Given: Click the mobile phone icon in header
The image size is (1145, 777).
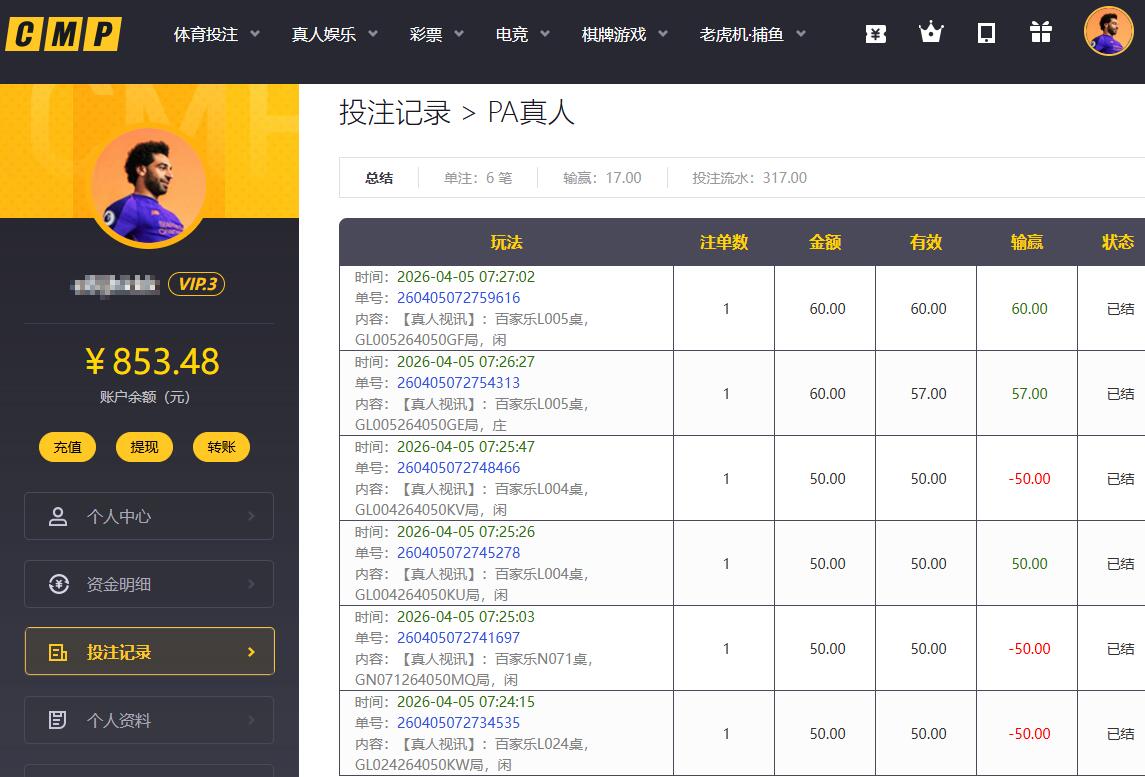Looking at the screenshot, I should (986, 34).
